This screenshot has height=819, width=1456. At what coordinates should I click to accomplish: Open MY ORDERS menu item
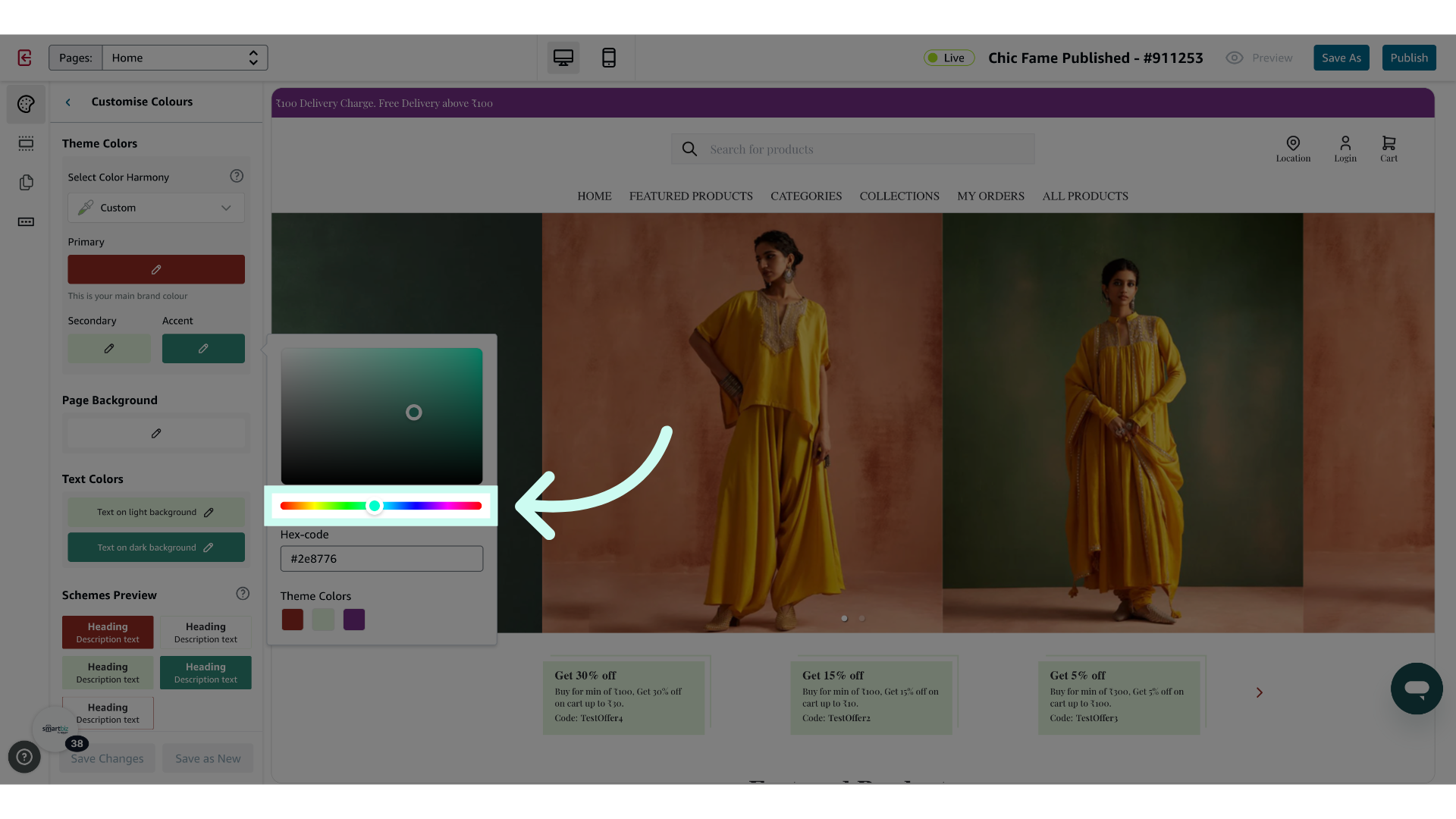[990, 196]
